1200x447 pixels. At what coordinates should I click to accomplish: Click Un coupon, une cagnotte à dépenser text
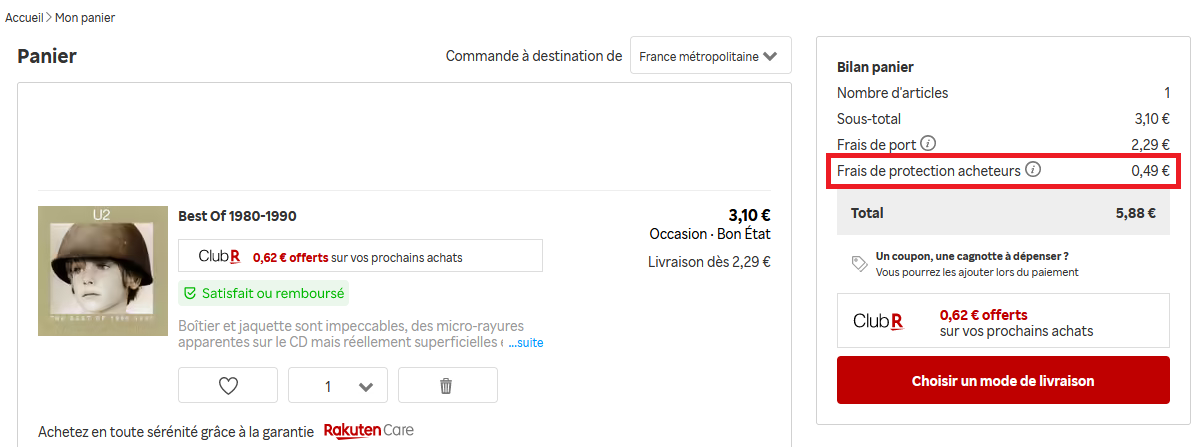pyautogui.click(x=972, y=256)
